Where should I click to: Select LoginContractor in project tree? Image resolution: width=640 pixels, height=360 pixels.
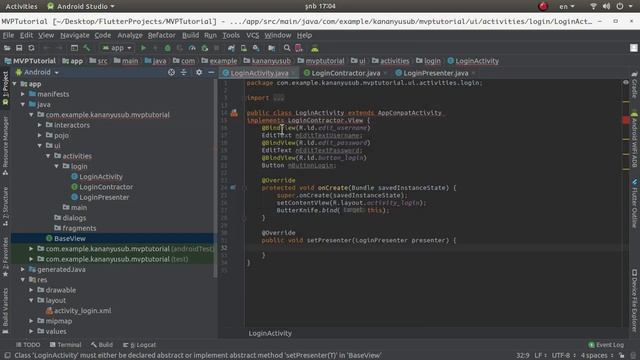click(x=106, y=187)
